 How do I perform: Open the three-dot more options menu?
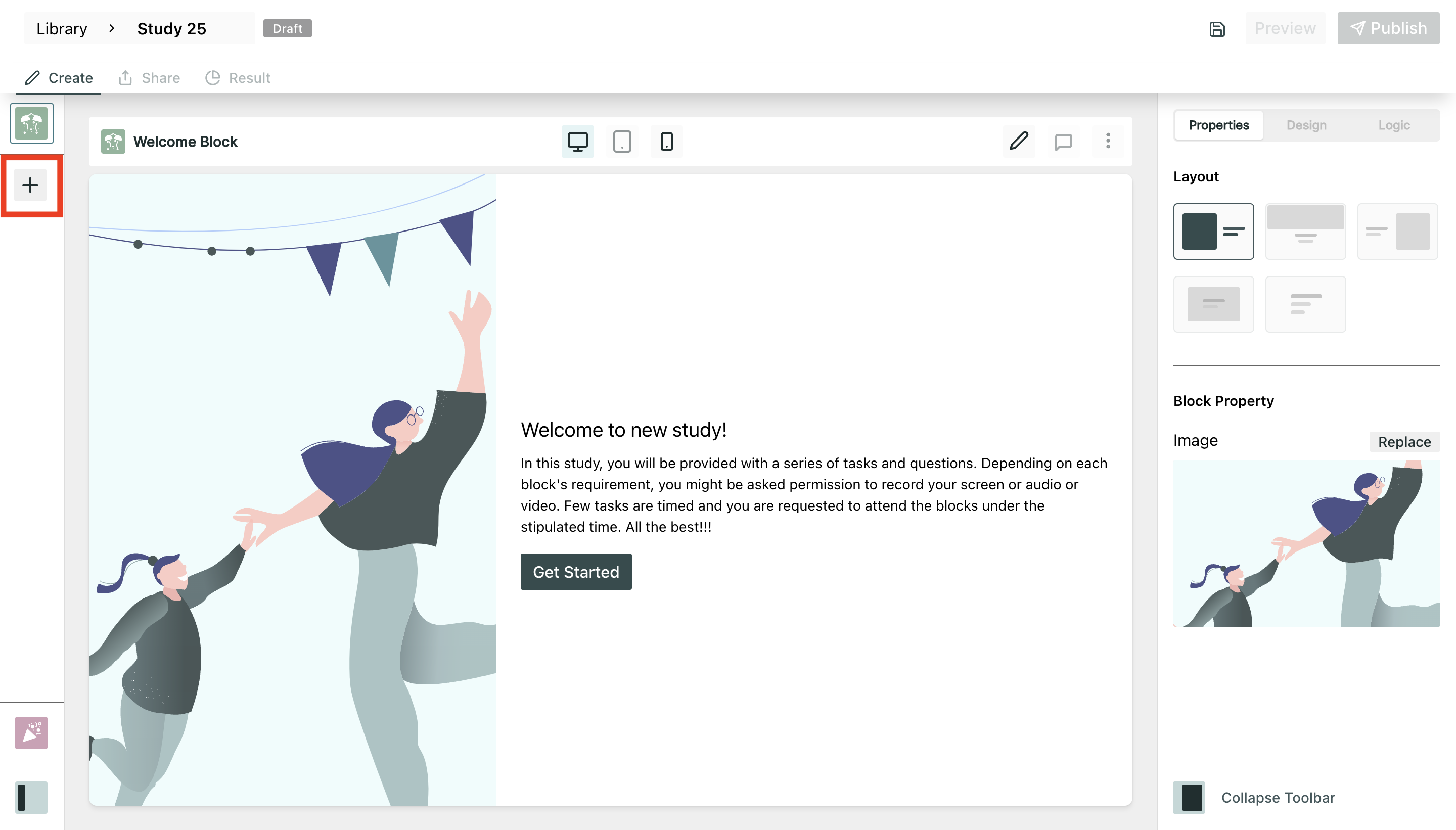(x=1108, y=141)
